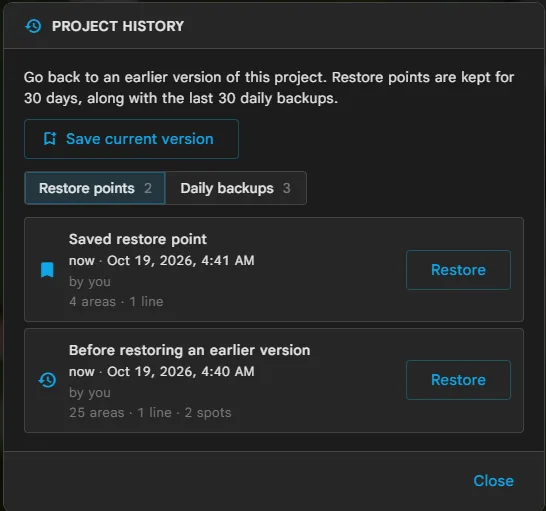The height and width of the screenshot is (511, 546).
Task: Click the Project History clock icon in header
Action: 33,26
